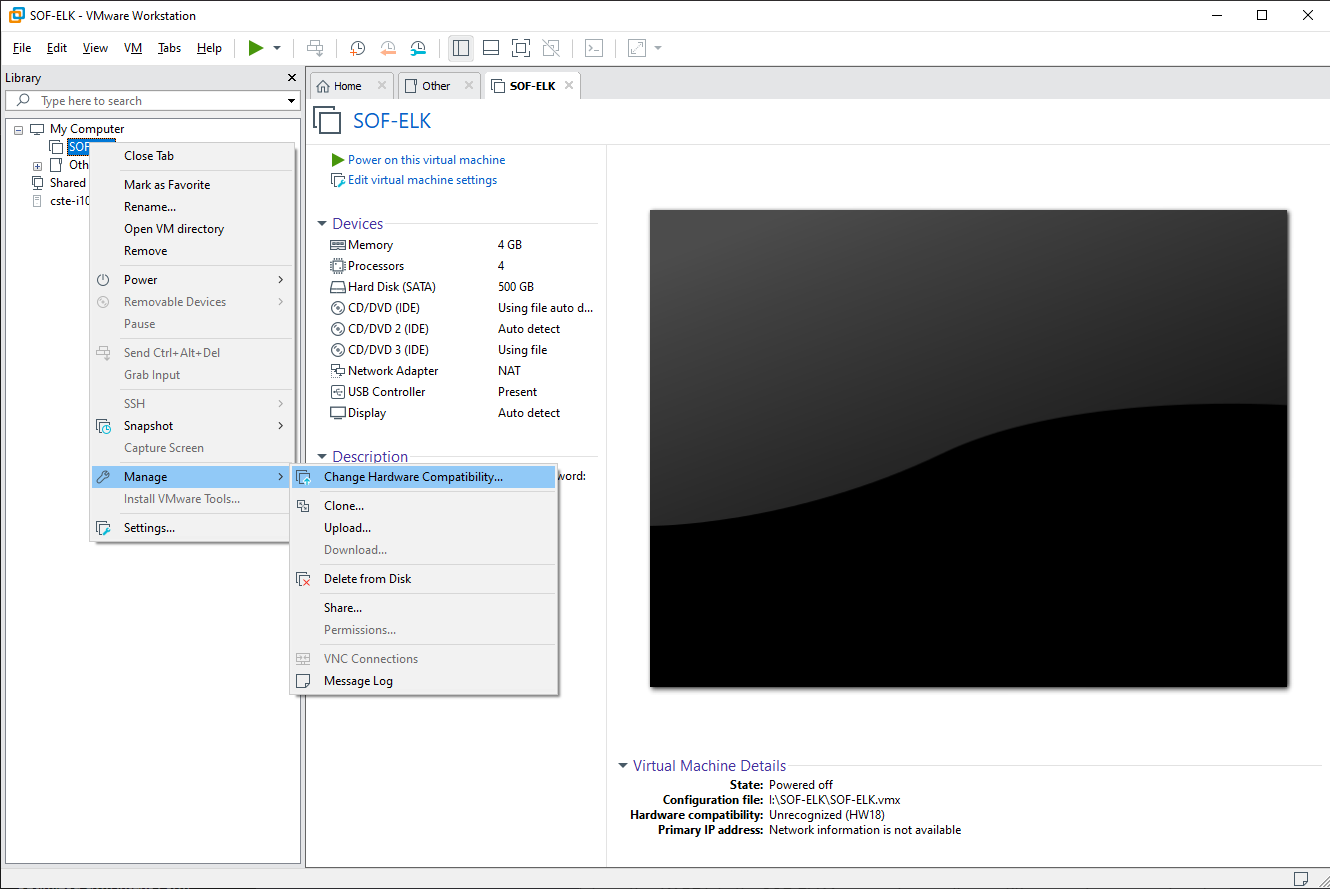
Task: Click the green Power On play icon
Action: [x=256, y=48]
